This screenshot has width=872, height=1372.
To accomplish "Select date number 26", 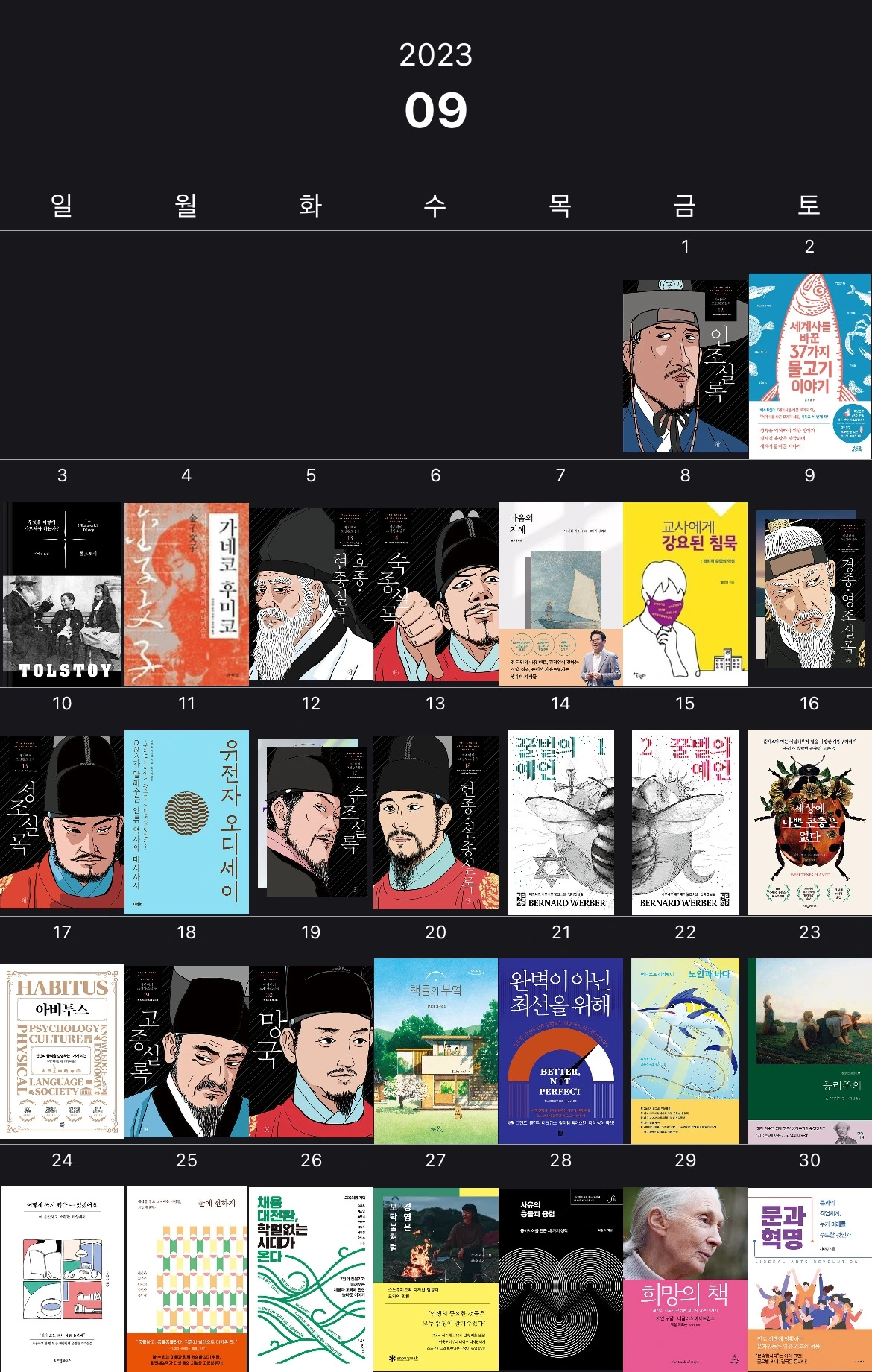I will point(311,1160).
